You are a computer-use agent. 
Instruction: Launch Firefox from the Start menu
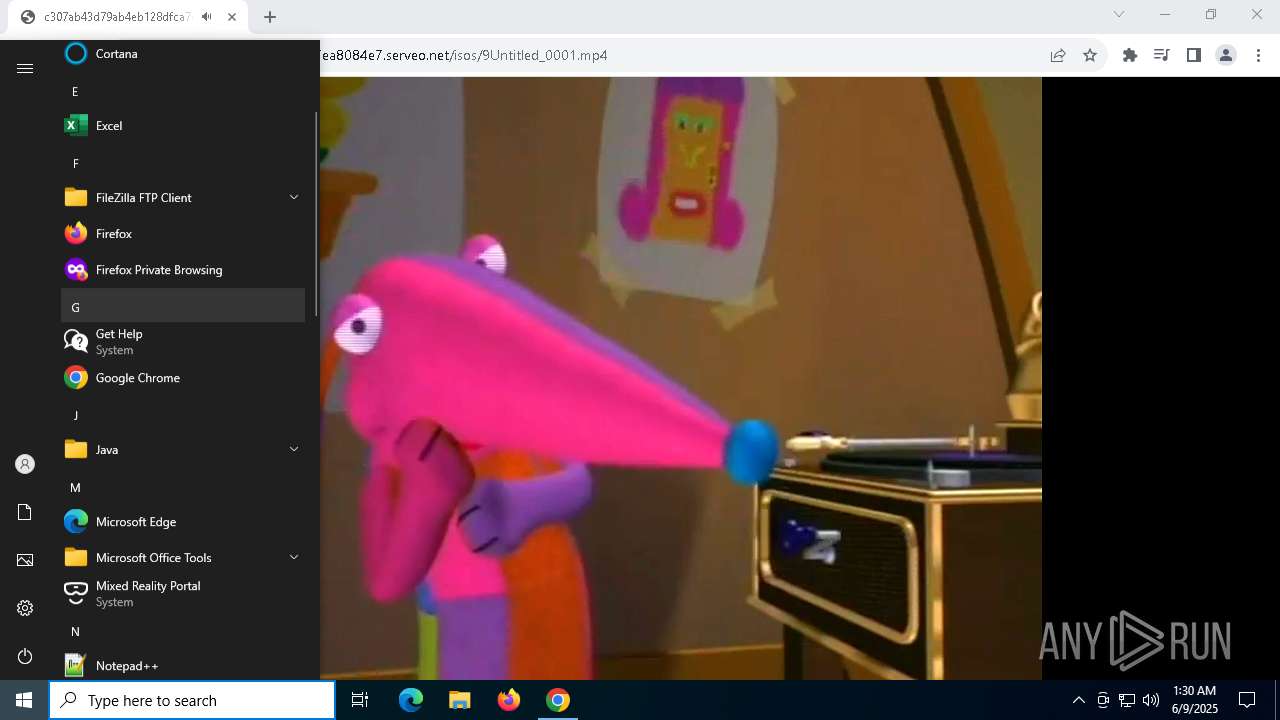pyautogui.click(x=183, y=234)
